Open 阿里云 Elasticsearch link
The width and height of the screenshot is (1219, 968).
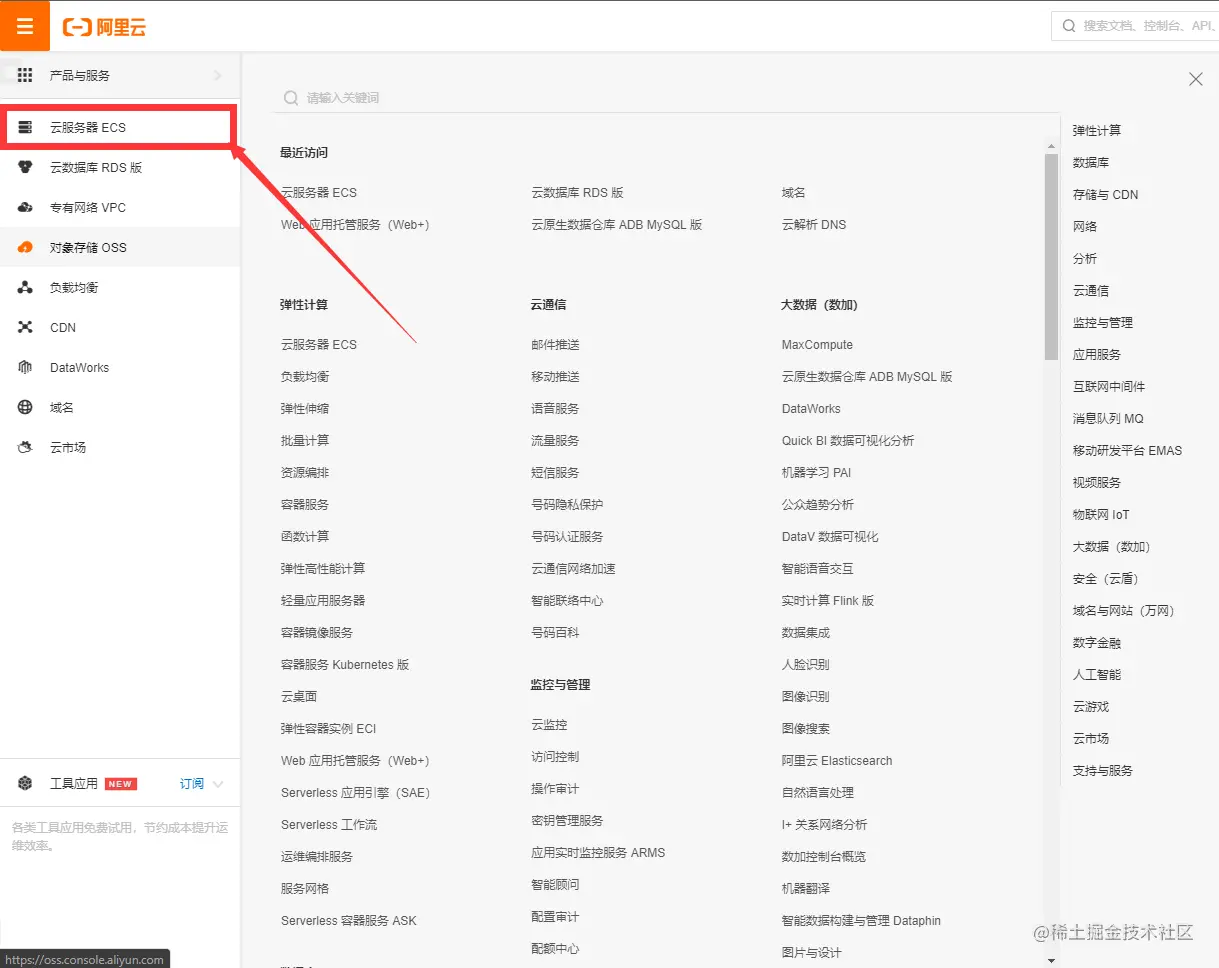pos(837,761)
